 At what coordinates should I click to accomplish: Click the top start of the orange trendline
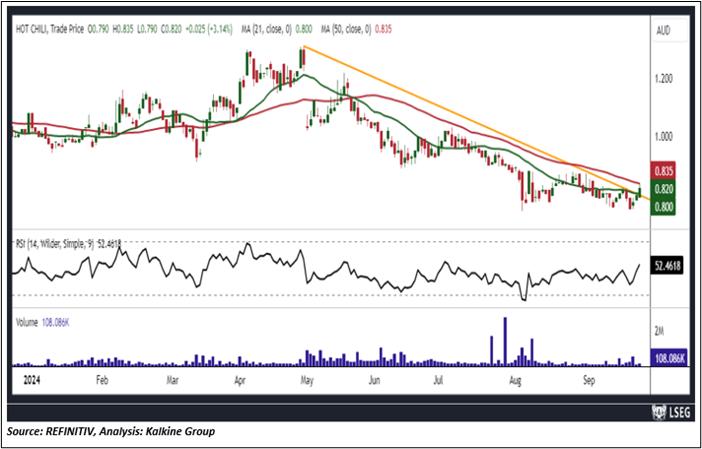point(304,46)
